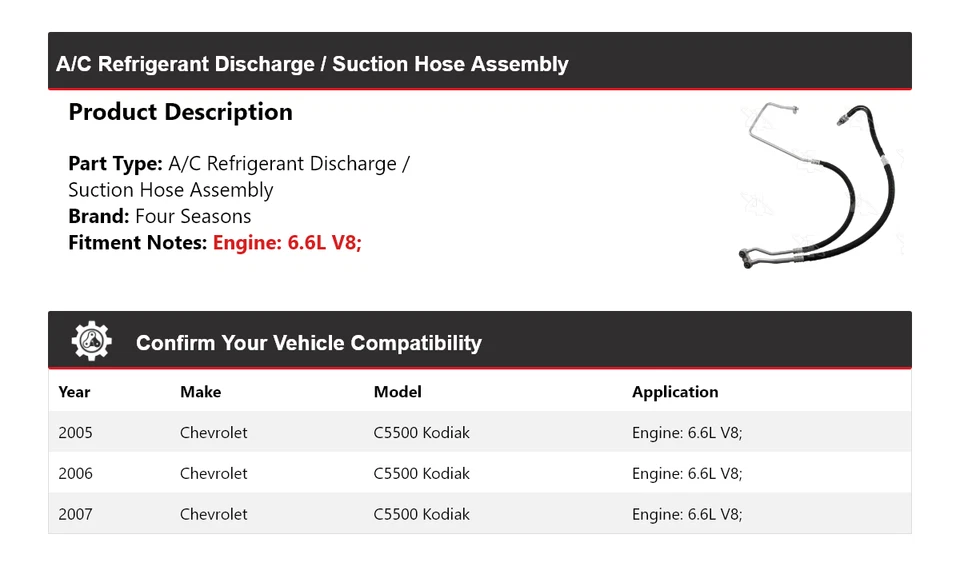
Task: Click the Model column header
Action: click(x=397, y=392)
